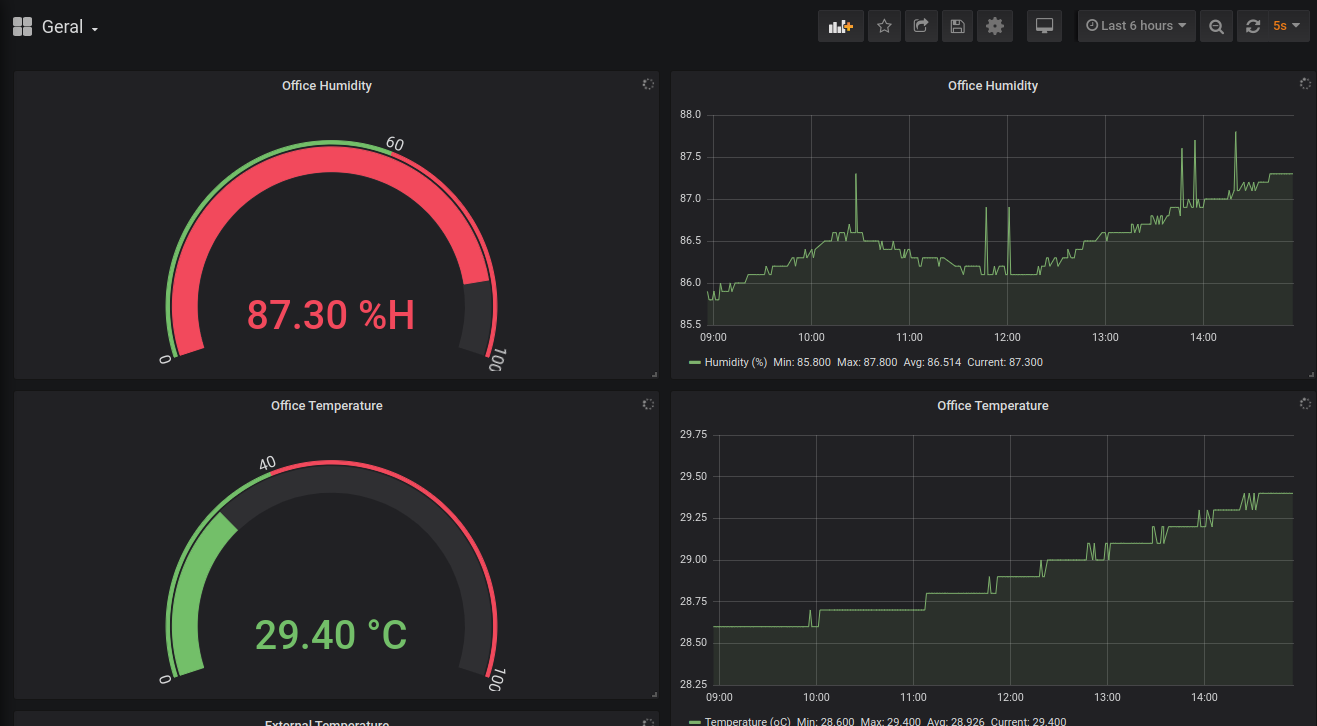Click the 60 threshold label on humidity gauge
The width and height of the screenshot is (1317, 726).
tap(394, 145)
